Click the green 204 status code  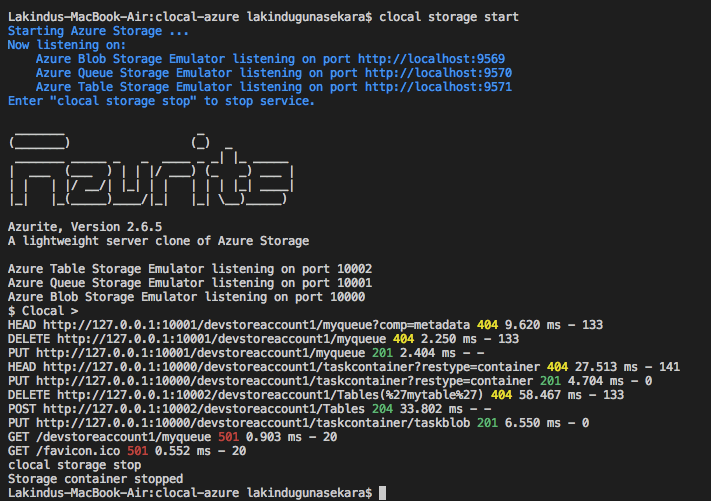coord(383,410)
